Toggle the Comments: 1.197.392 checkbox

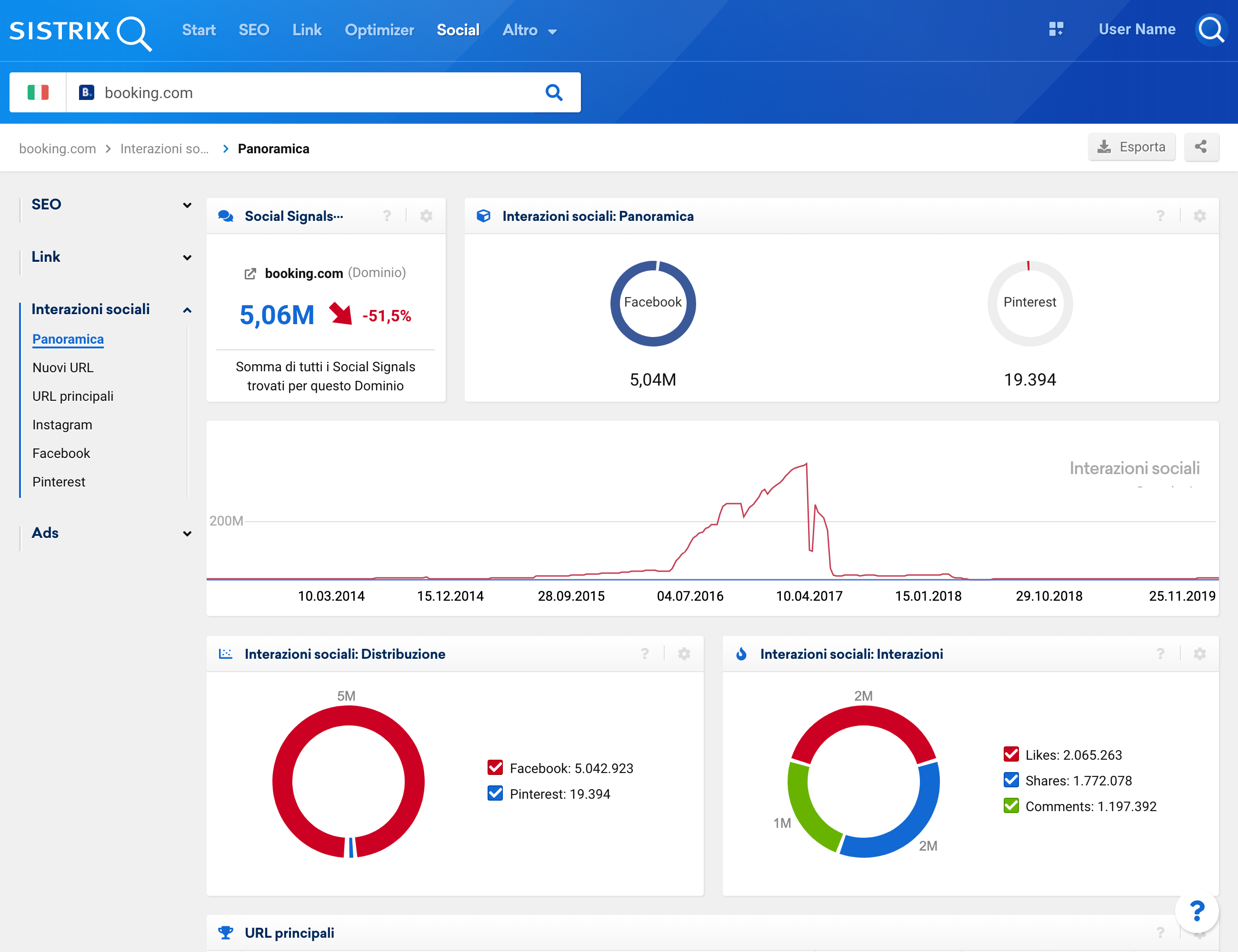click(1011, 806)
